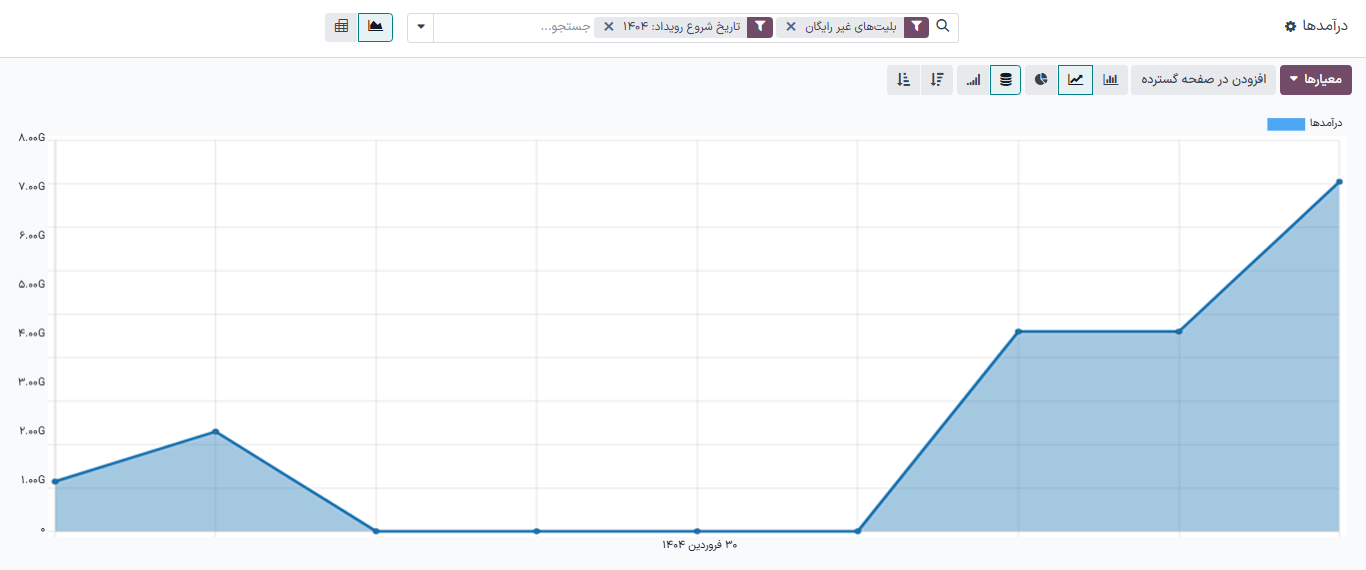The image size is (1366, 570).
Task: Expand the search options dropdown arrow
Action: tap(420, 27)
